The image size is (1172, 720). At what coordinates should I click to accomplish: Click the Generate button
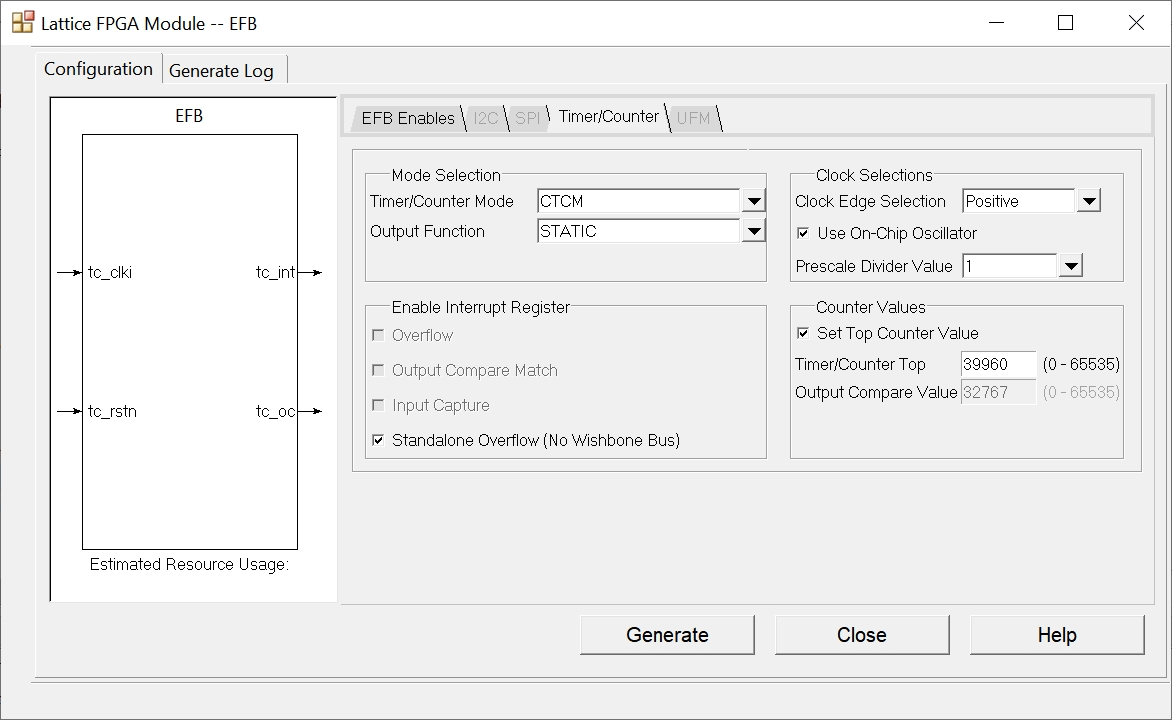point(667,635)
